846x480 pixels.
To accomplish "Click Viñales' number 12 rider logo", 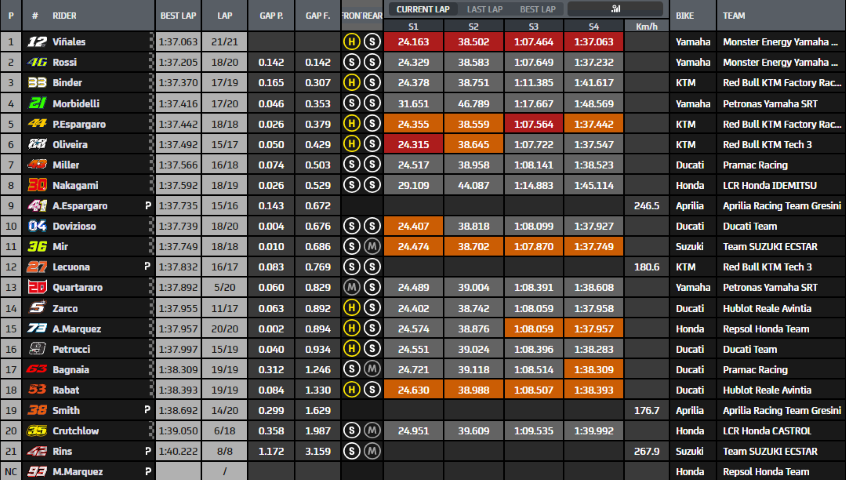I will point(37,42).
